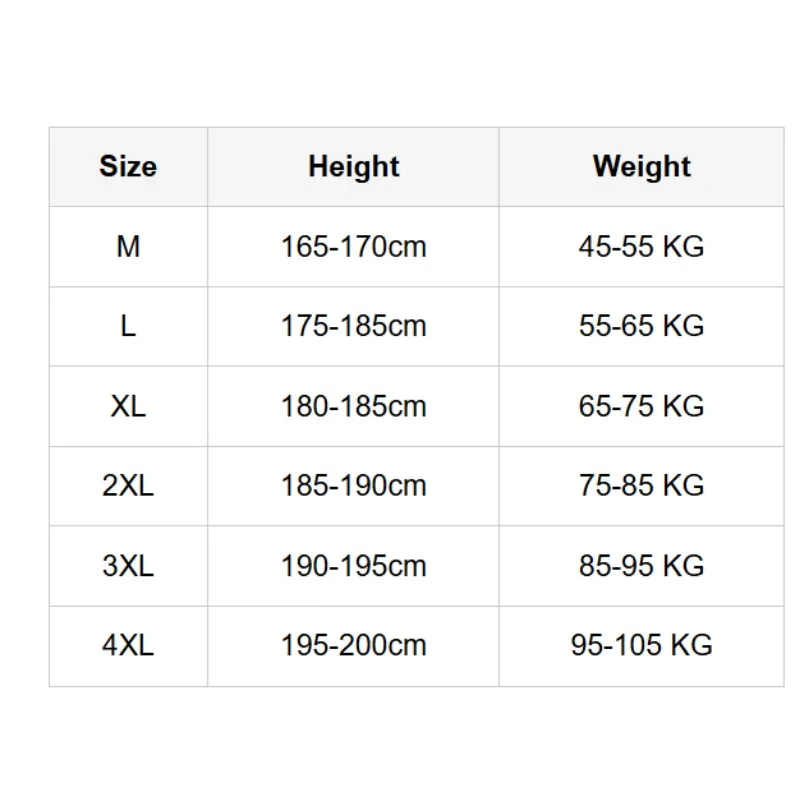
Task: Click the 185-190cm height cell
Action: pos(353,486)
